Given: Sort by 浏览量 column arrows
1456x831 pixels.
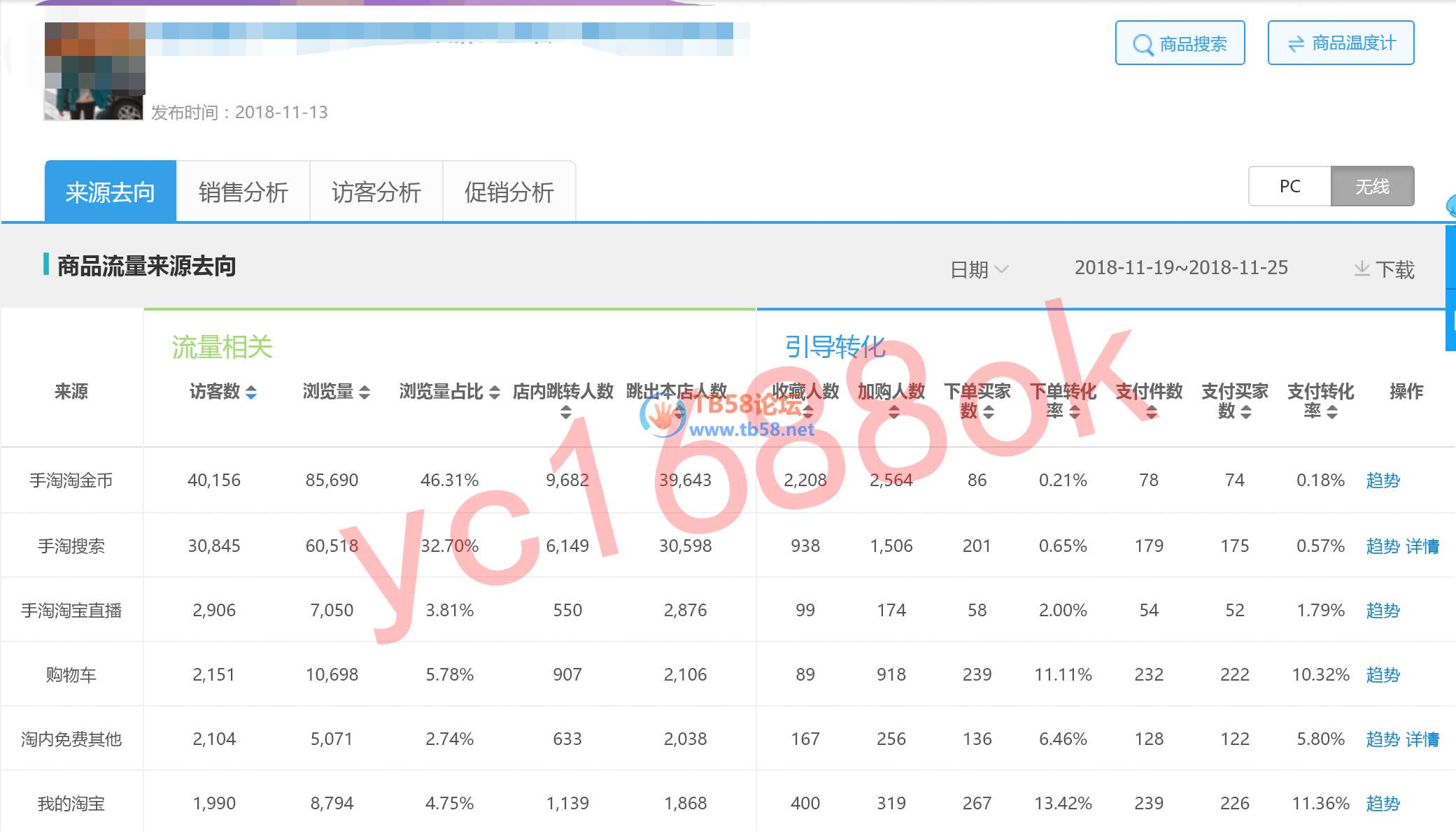Looking at the screenshot, I should [x=363, y=393].
